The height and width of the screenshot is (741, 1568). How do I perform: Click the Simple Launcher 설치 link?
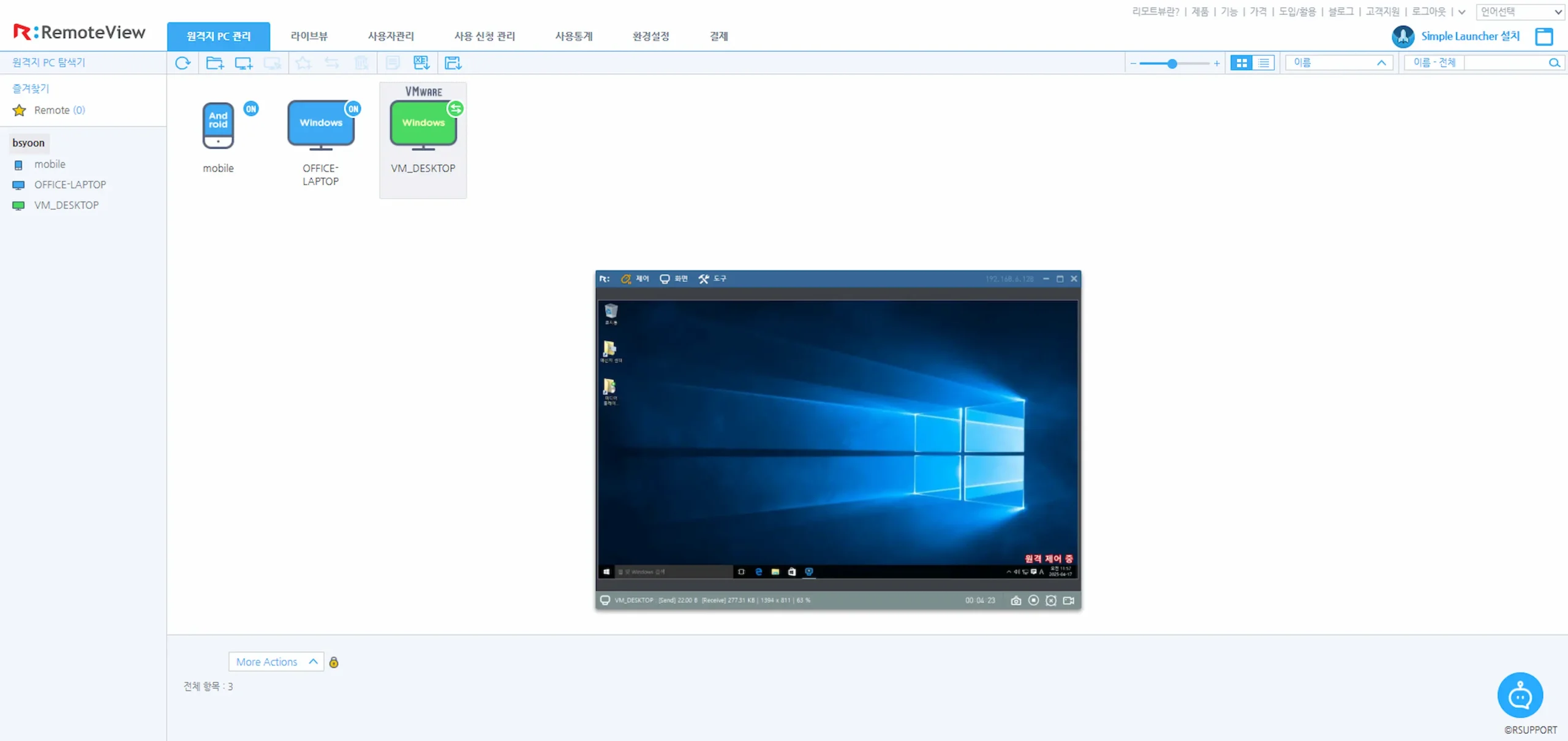click(1470, 36)
